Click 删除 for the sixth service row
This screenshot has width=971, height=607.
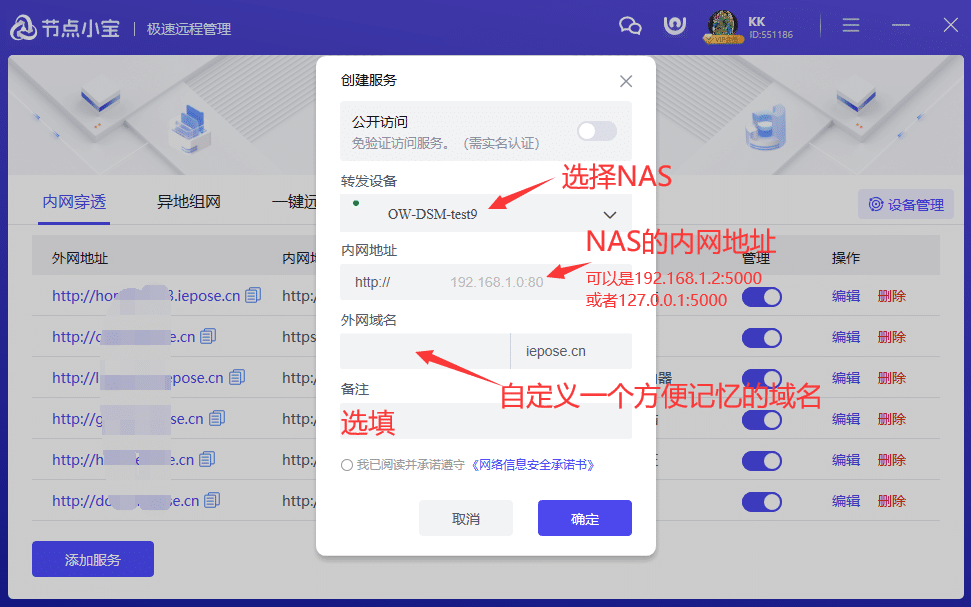click(892, 500)
